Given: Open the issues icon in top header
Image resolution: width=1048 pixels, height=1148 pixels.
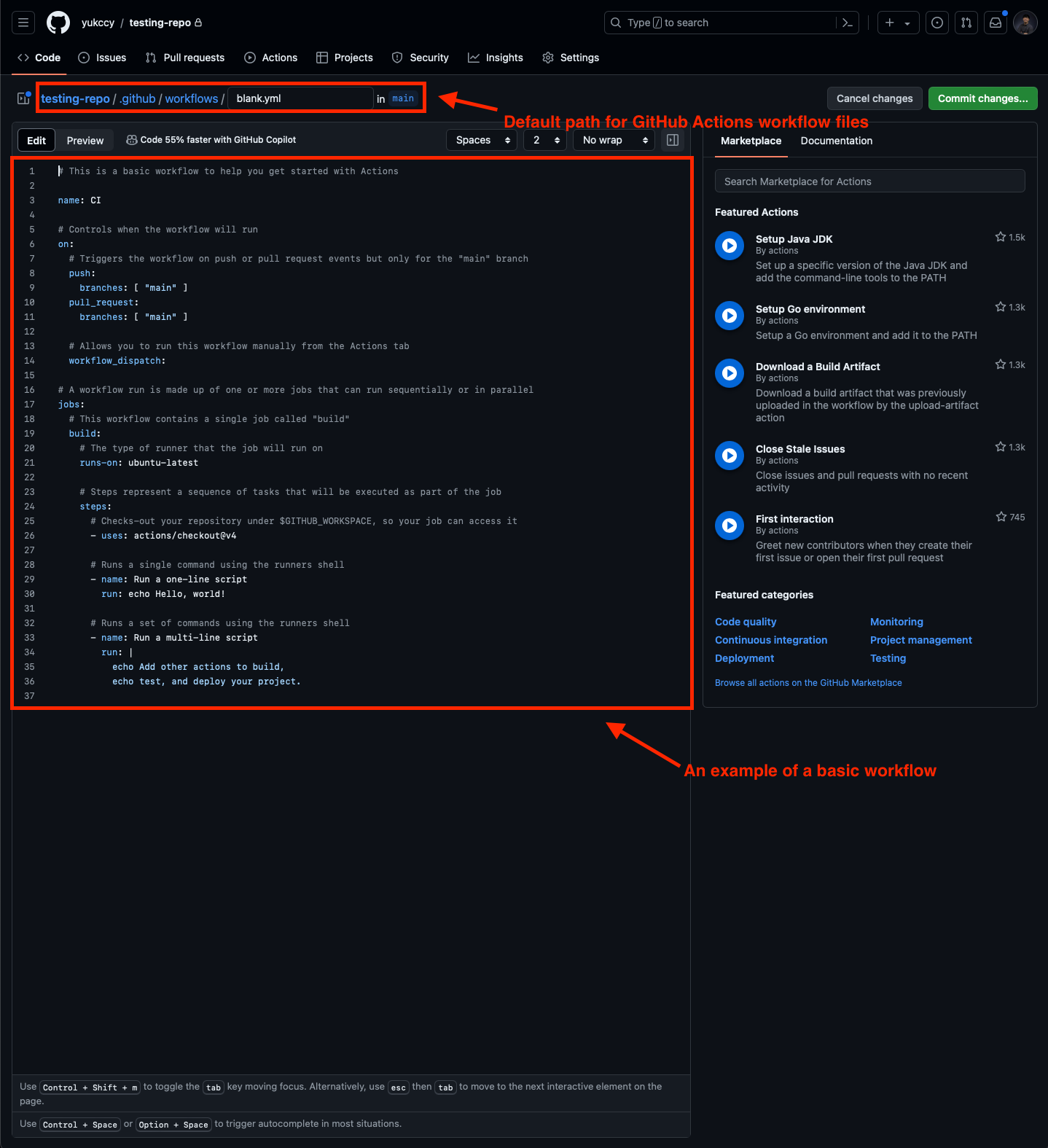Looking at the screenshot, I should (937, 23).
